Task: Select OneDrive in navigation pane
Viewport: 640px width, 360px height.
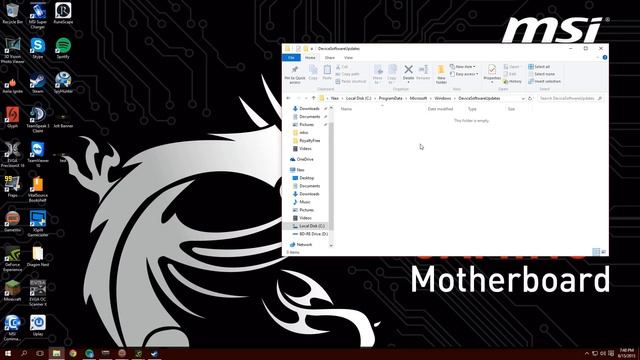Action: (302, 159)
